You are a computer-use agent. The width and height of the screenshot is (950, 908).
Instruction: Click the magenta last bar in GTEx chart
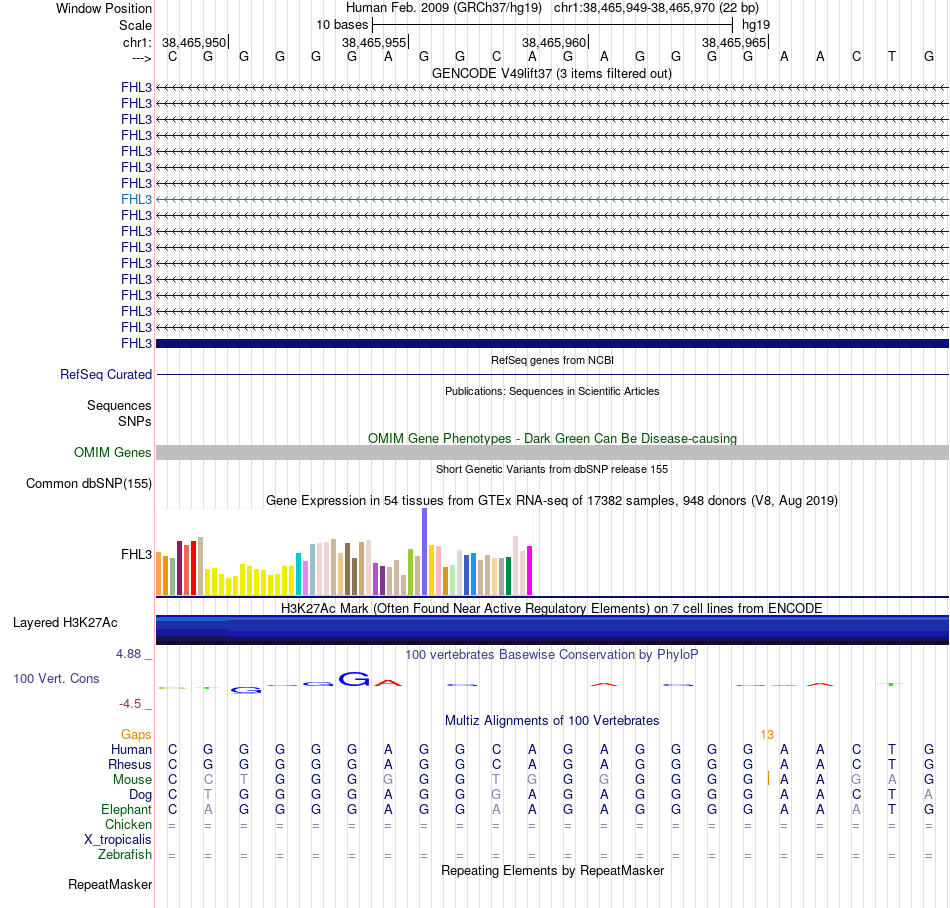(x=529, y=571)
